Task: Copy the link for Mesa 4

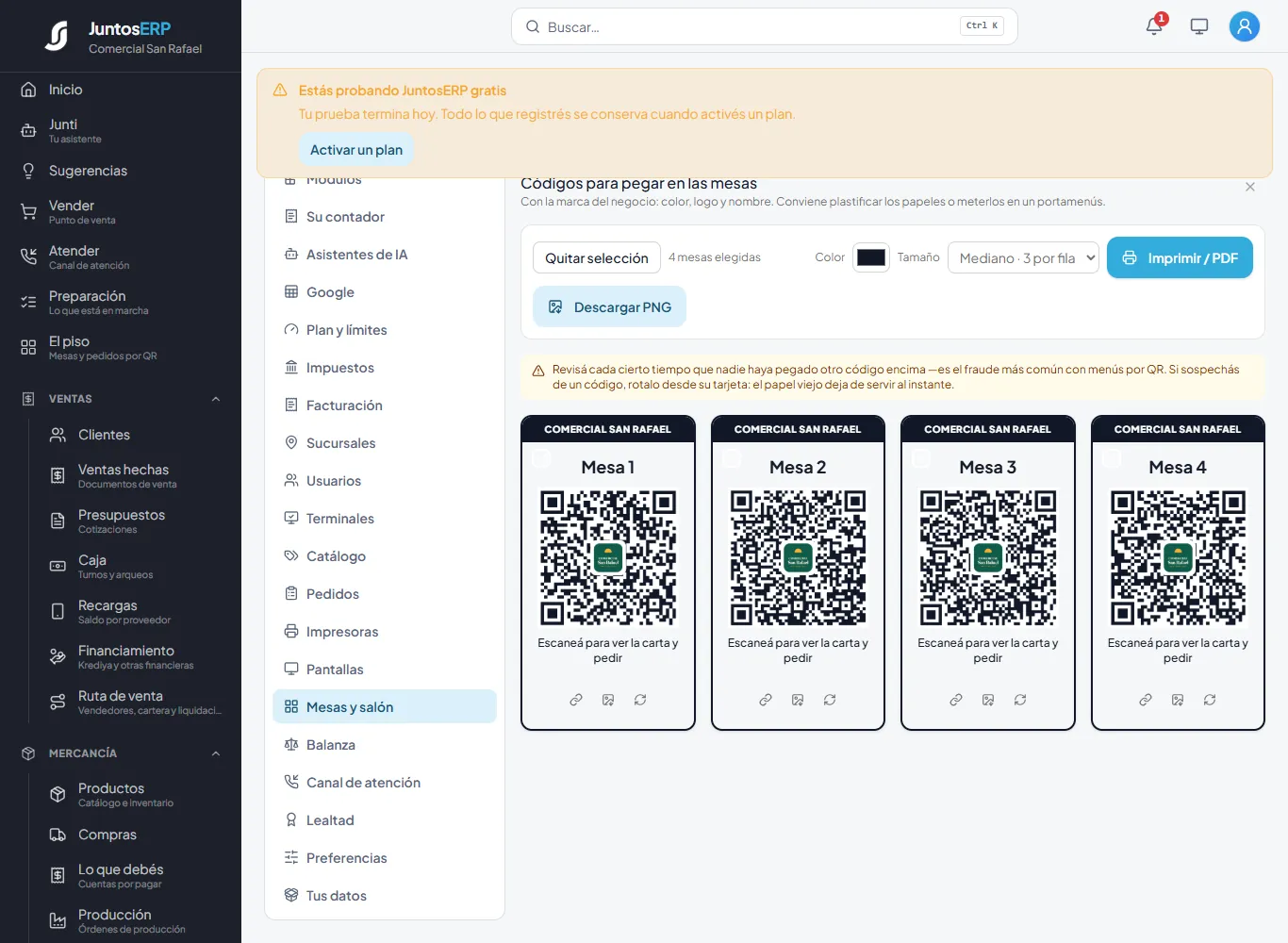Action: point(1146,700)
